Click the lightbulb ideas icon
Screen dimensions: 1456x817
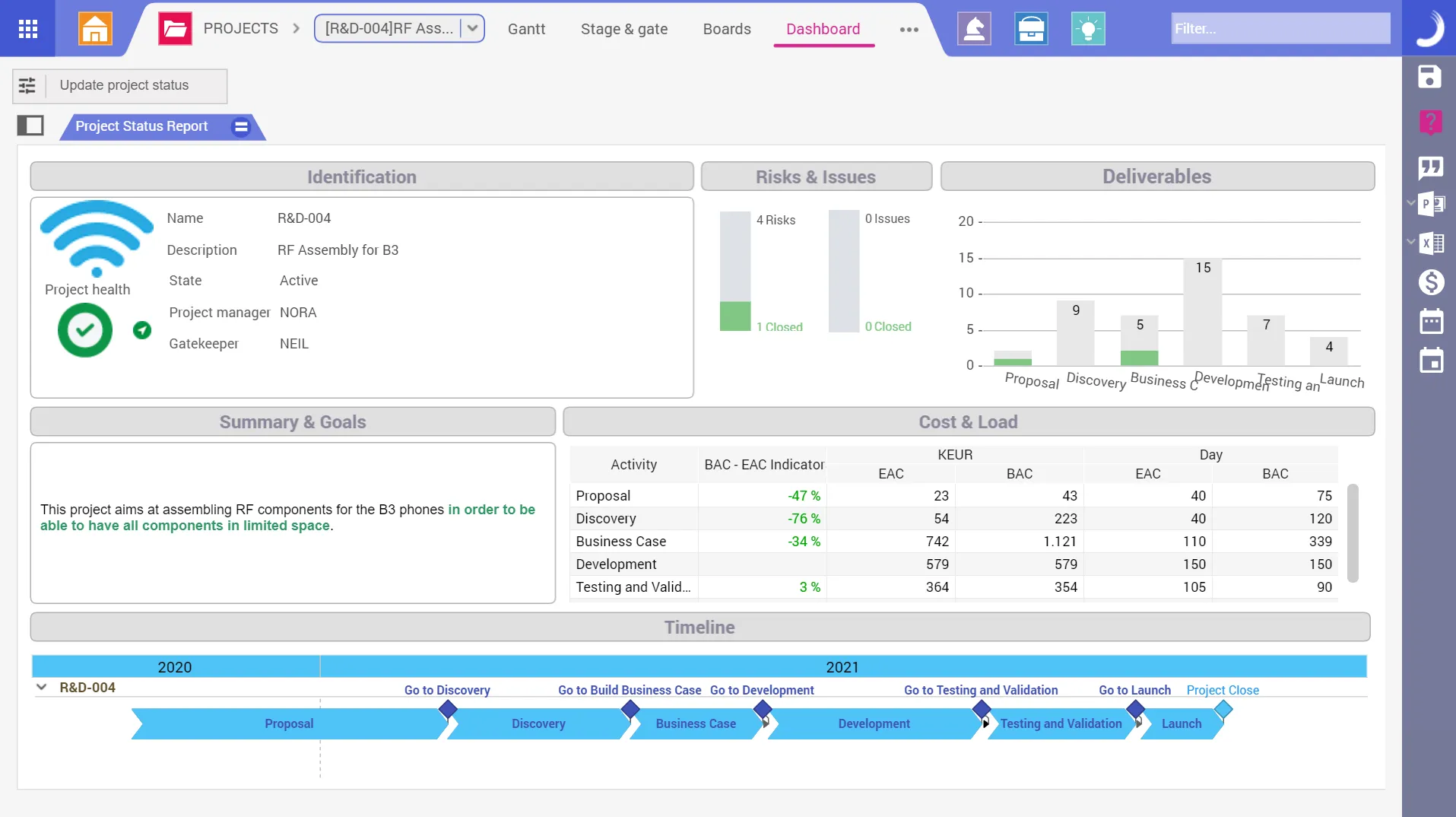[x=1088, y=29]
